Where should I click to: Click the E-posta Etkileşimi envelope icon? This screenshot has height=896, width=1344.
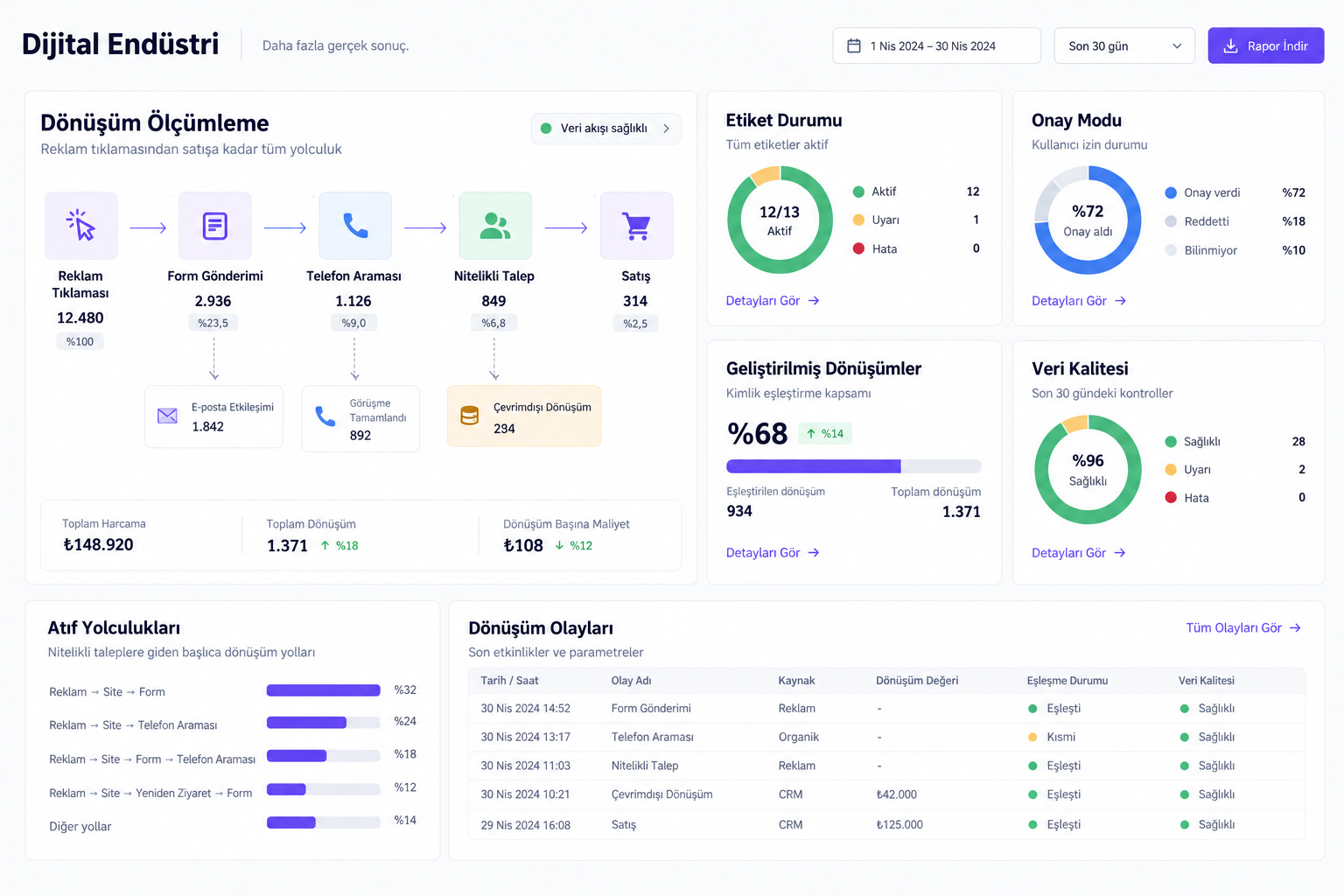(x=167, y=416)
